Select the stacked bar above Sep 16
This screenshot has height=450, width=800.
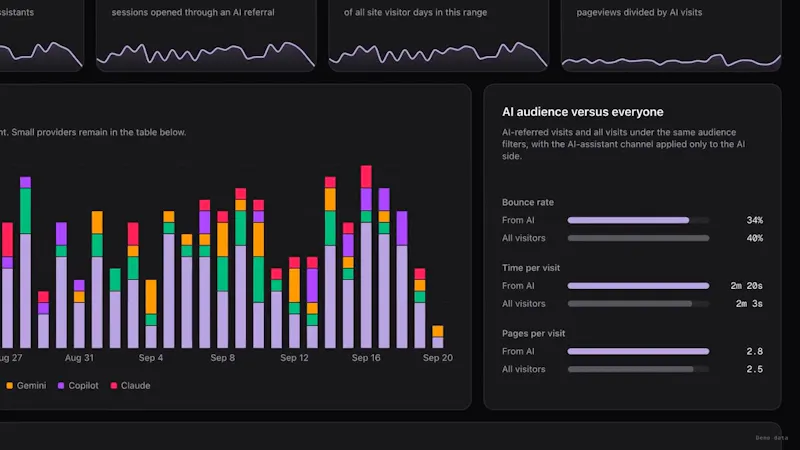[366, 257]
